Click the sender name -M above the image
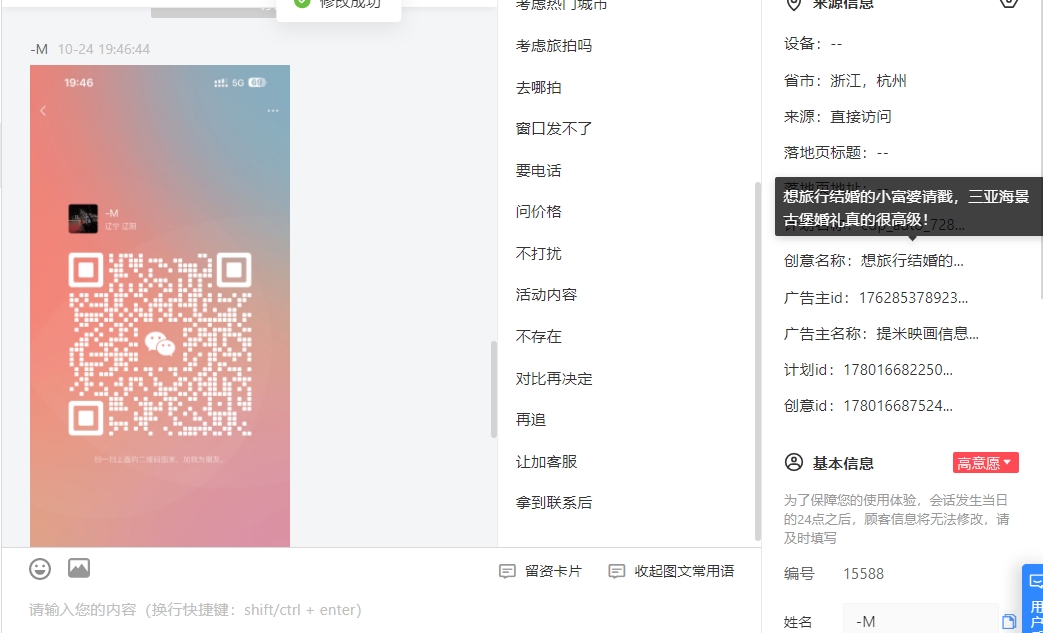Screen dimensions: 1043x633 [39, 49]
